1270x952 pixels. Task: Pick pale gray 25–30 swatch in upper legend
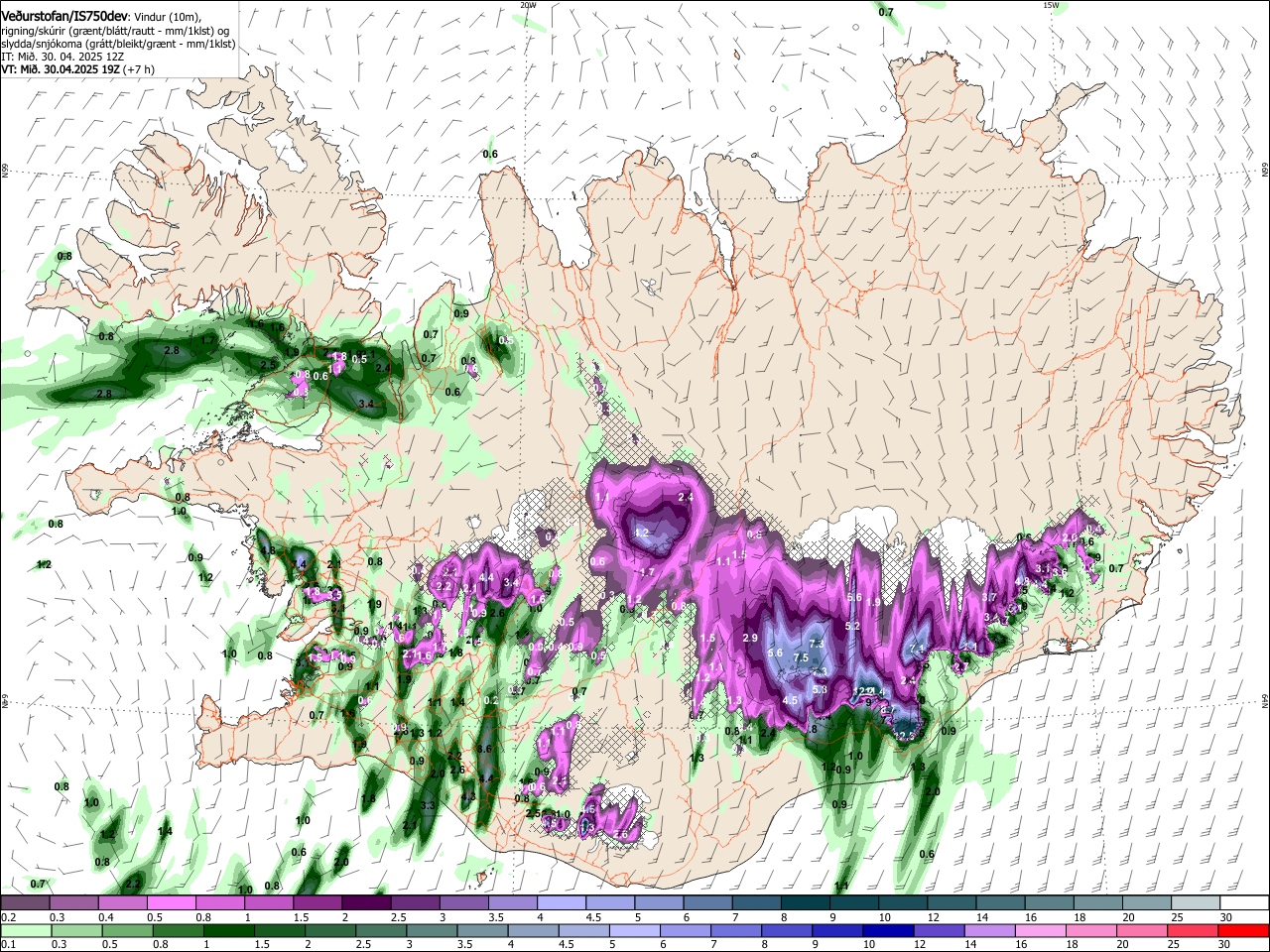coord(1194,903)
